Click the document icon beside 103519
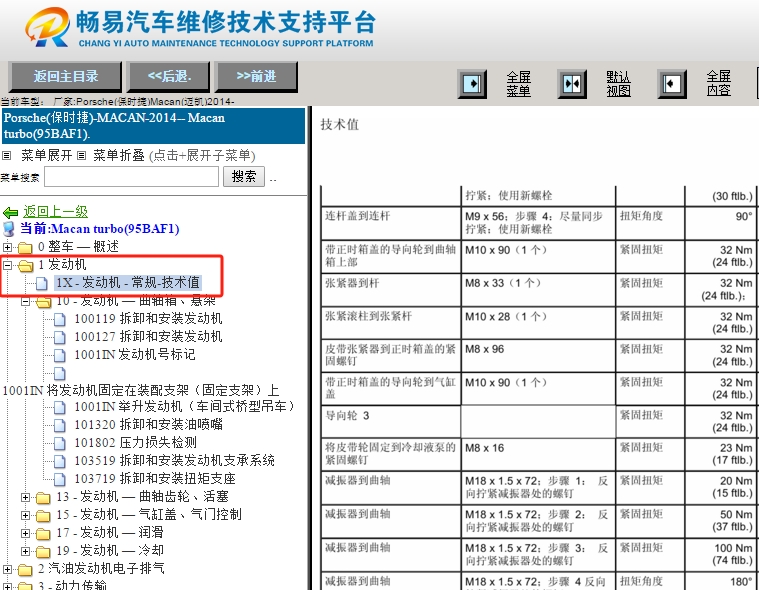Screen dimensions: 759x590 (60, 461)
